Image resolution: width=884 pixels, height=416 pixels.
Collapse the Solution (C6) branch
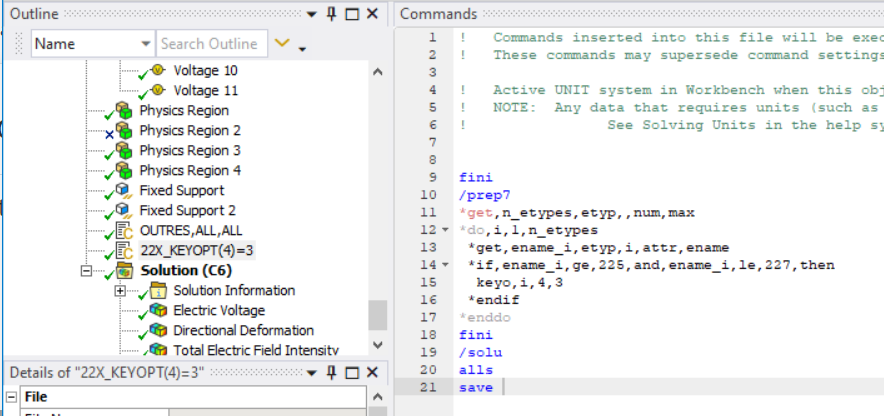coord(86,271)
